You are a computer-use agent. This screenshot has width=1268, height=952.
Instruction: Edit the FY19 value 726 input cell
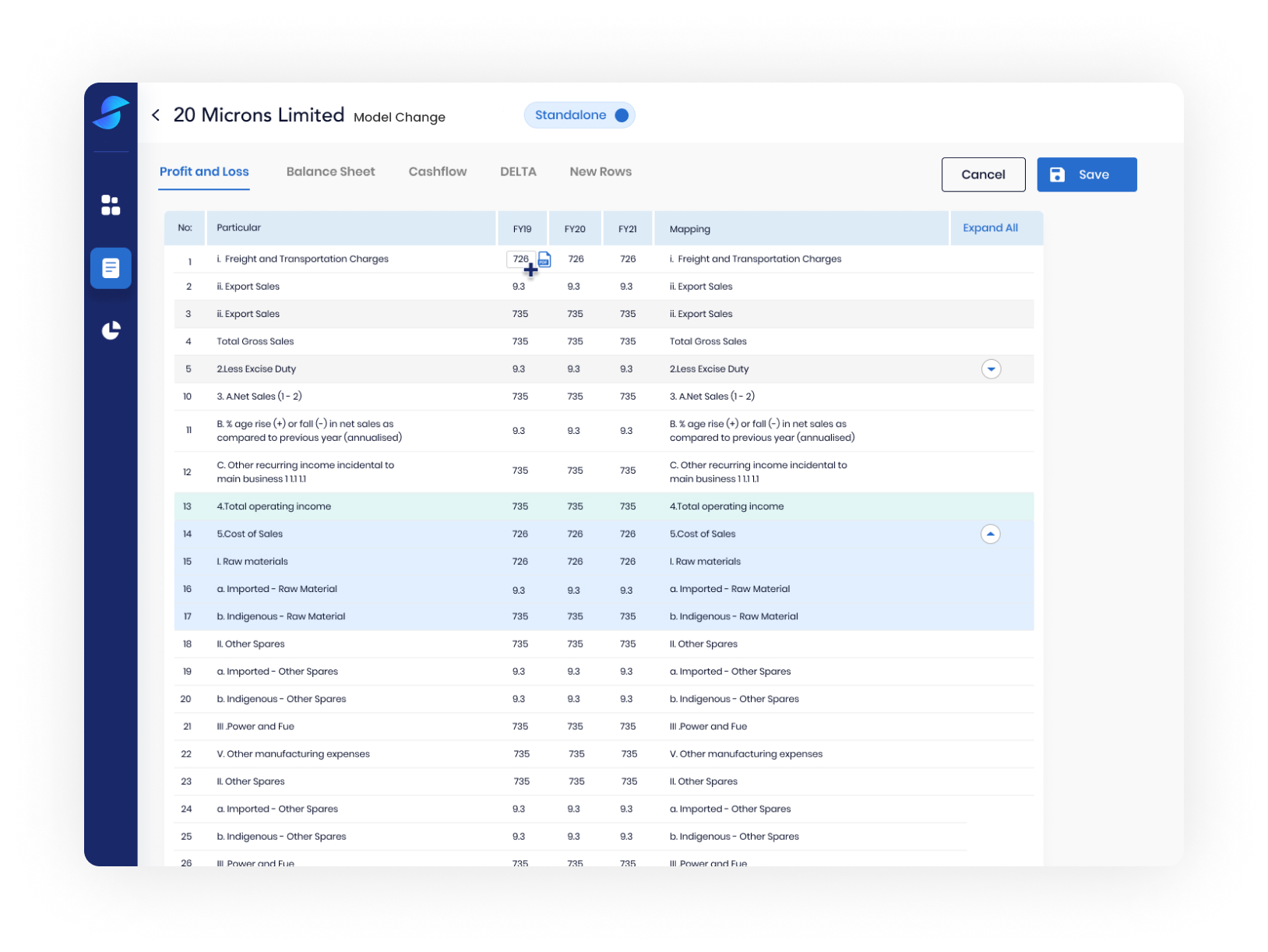coord(520,259)
